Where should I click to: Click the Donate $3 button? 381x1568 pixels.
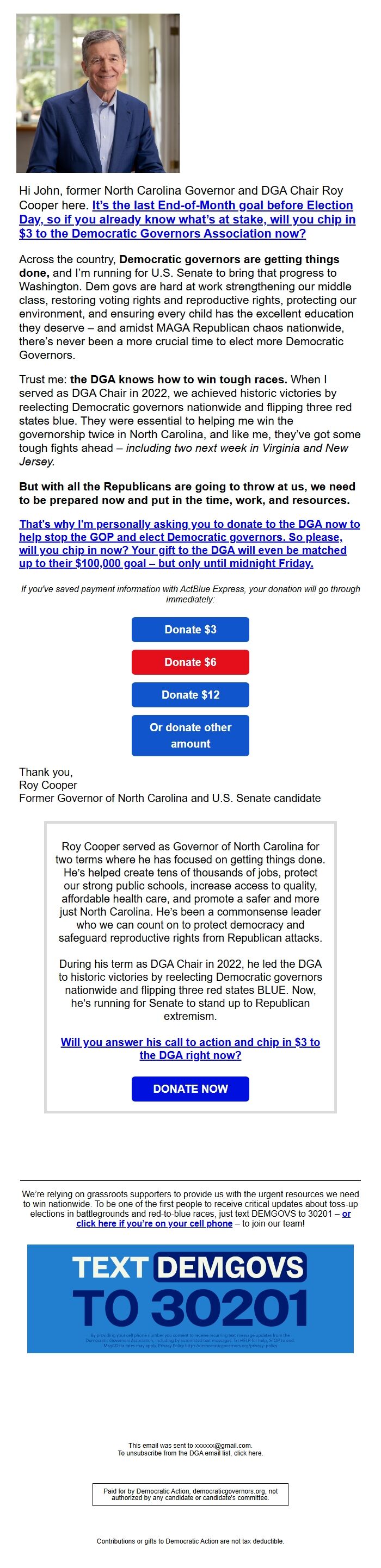(189, 630)
